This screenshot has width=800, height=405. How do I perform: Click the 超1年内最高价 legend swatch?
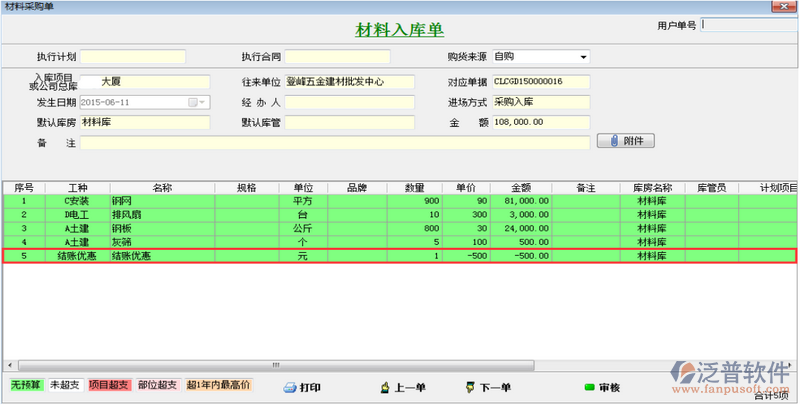click(219, 385)
